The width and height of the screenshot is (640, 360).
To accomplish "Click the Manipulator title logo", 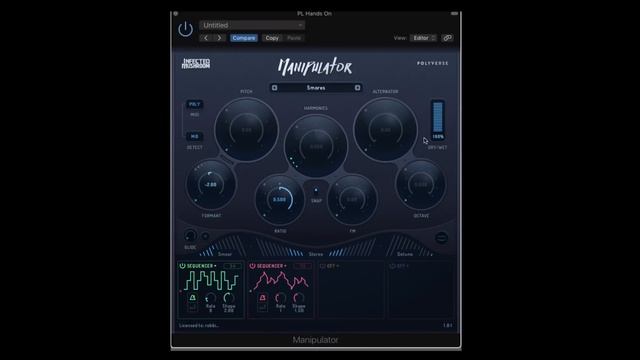I will click(x=315, y=67).
